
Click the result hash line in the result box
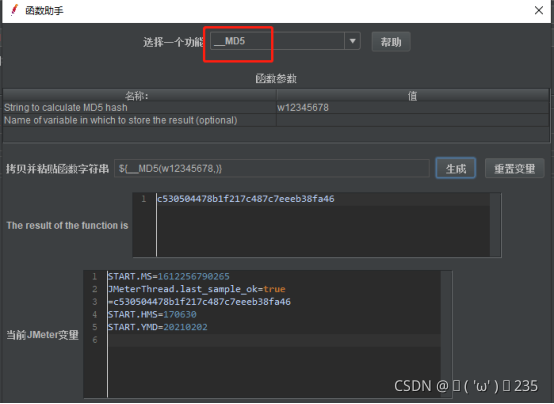[246, 199]
